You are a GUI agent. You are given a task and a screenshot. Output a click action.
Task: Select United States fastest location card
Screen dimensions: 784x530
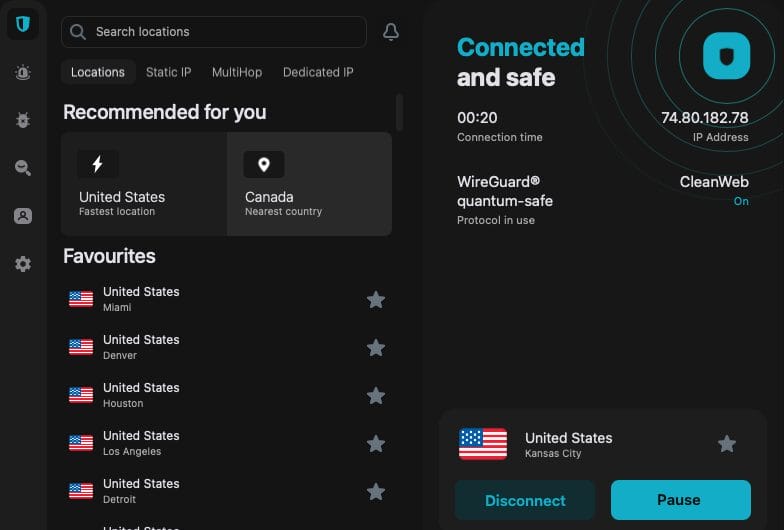[x=144, y=184]
